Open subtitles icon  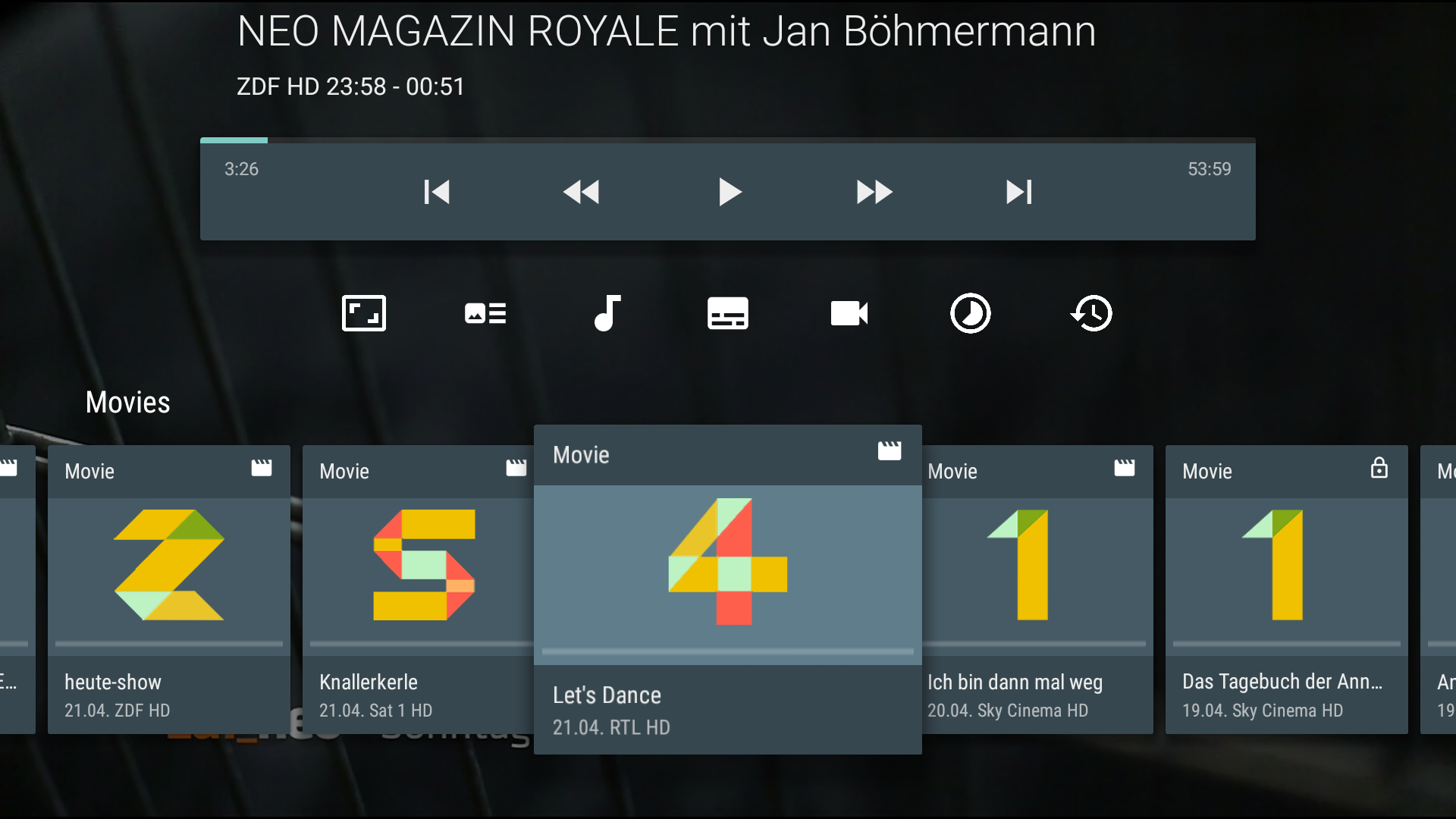coord(728,313)
